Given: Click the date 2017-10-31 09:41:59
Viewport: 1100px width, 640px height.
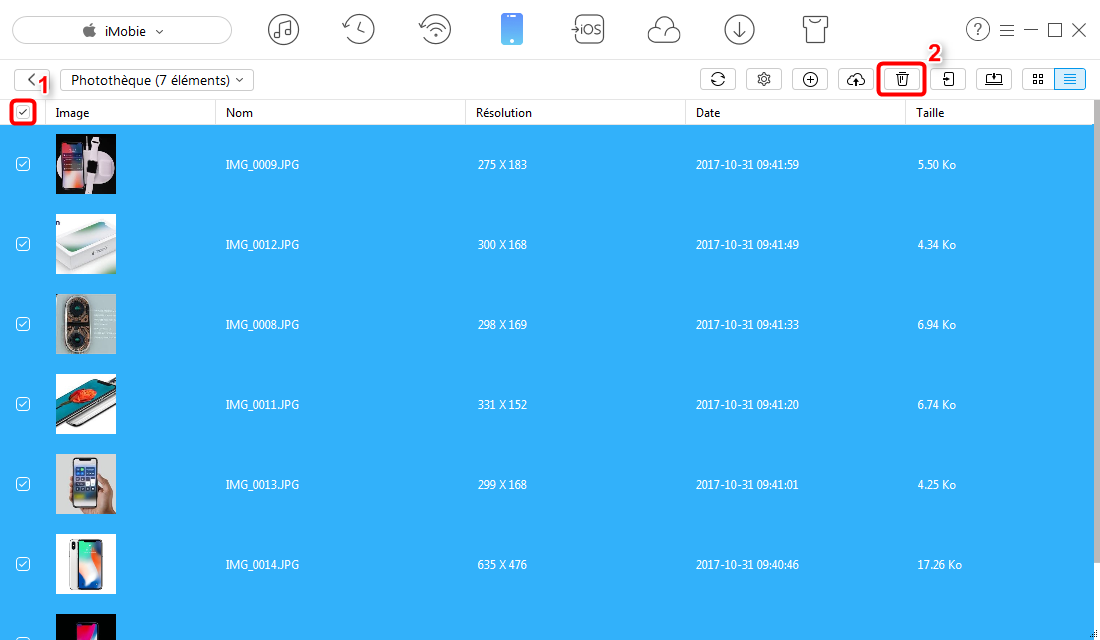Looking at the screenshot, I should click(747, 165).
